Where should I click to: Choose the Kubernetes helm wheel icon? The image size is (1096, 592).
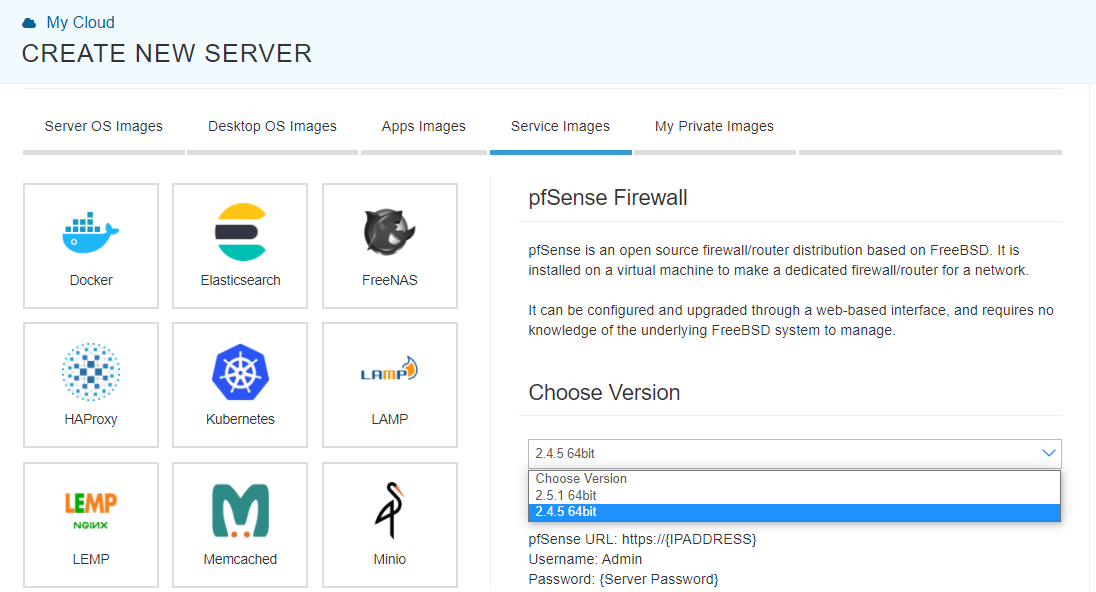tap(240, 372)
